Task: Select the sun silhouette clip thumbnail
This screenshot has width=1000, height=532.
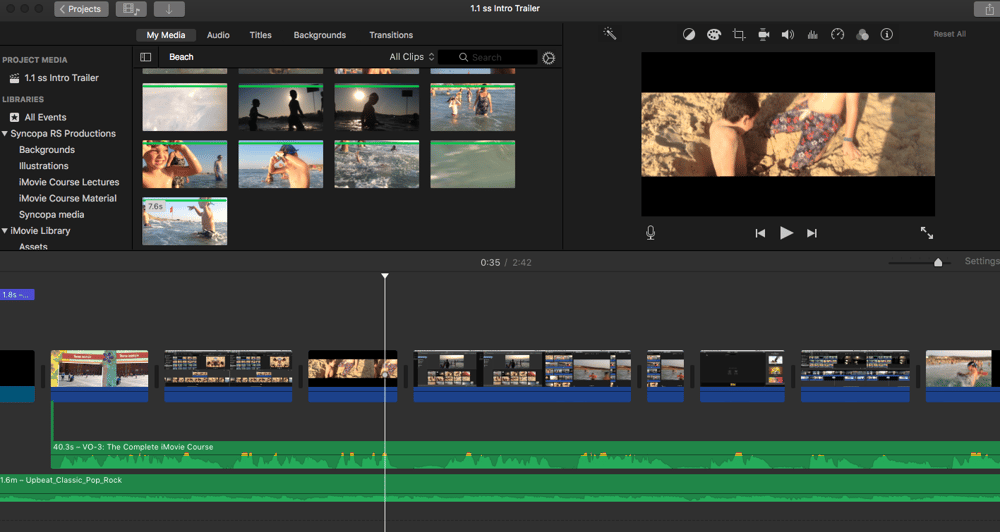Action: click(377, 108)
